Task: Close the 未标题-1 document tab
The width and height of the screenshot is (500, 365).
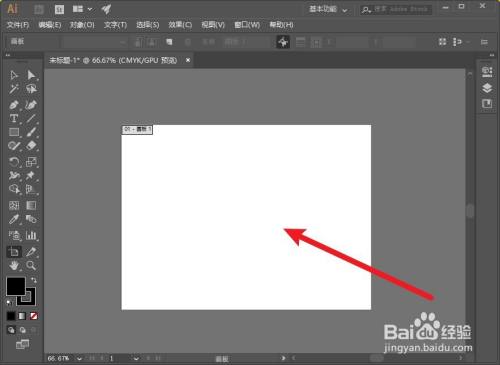Action: 188,60
